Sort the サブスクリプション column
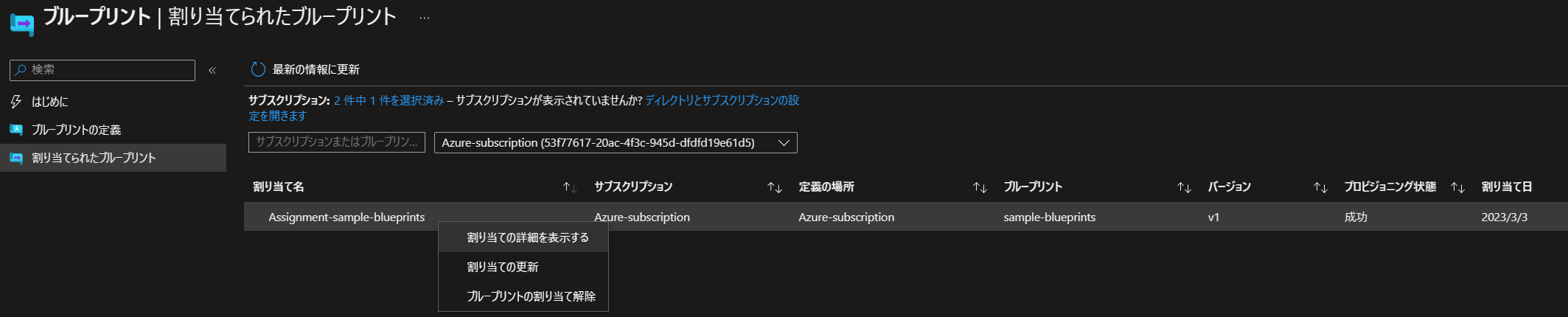 [x=775, y=187]
